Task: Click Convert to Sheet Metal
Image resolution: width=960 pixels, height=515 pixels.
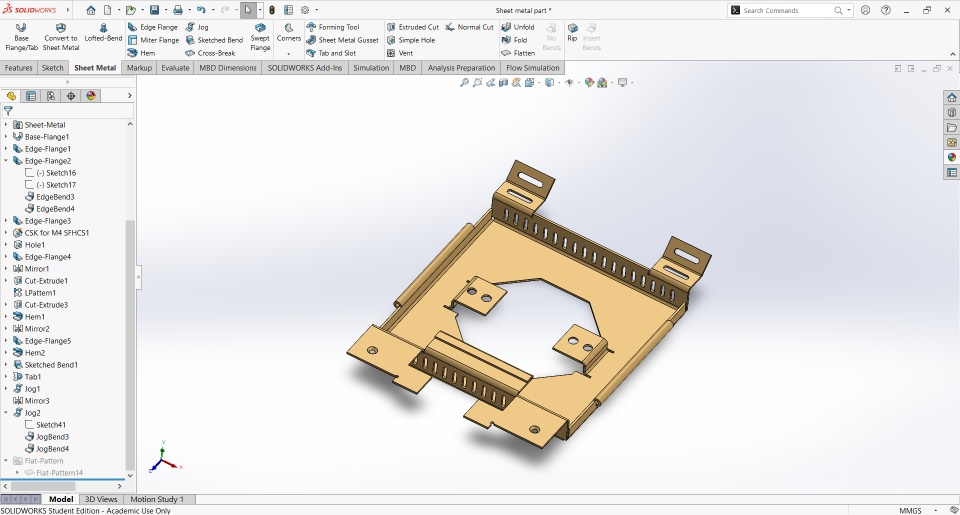Action: click(x=61, y=37)
